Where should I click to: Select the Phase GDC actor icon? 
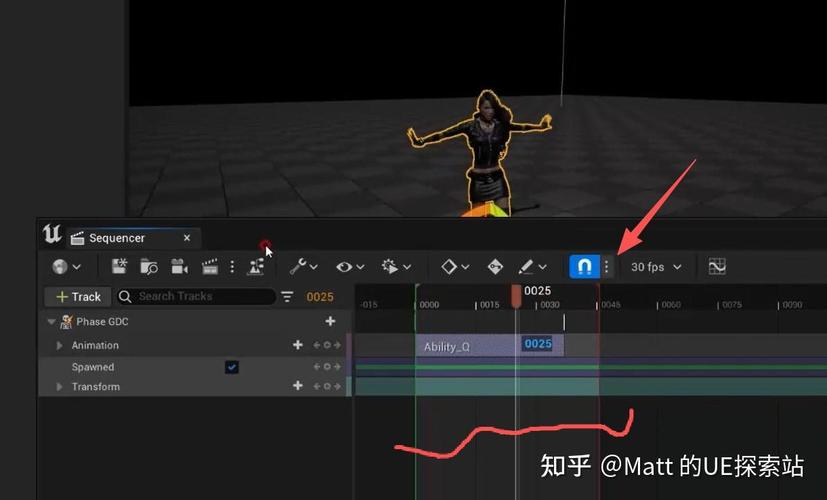click(x=66, y=321)
